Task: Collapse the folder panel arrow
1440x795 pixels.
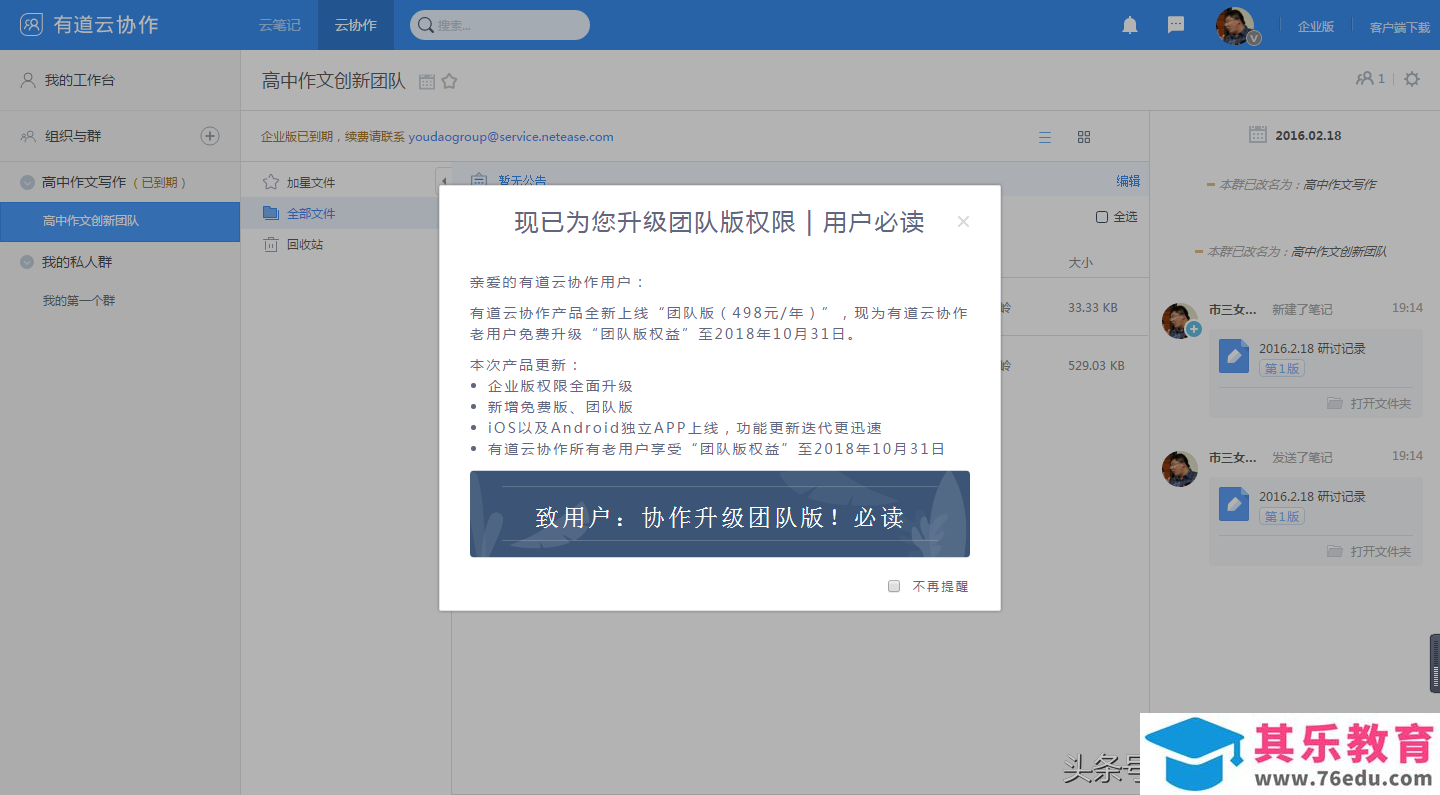Action: pos(444,181)
